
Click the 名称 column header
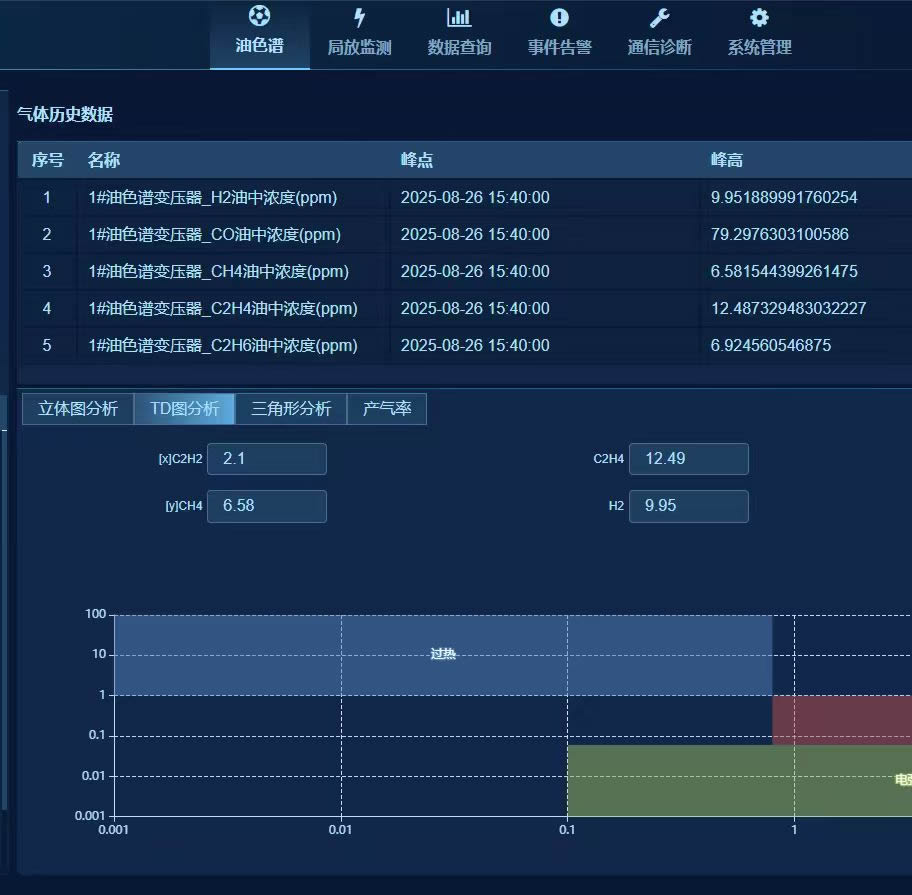click(104, 160)
